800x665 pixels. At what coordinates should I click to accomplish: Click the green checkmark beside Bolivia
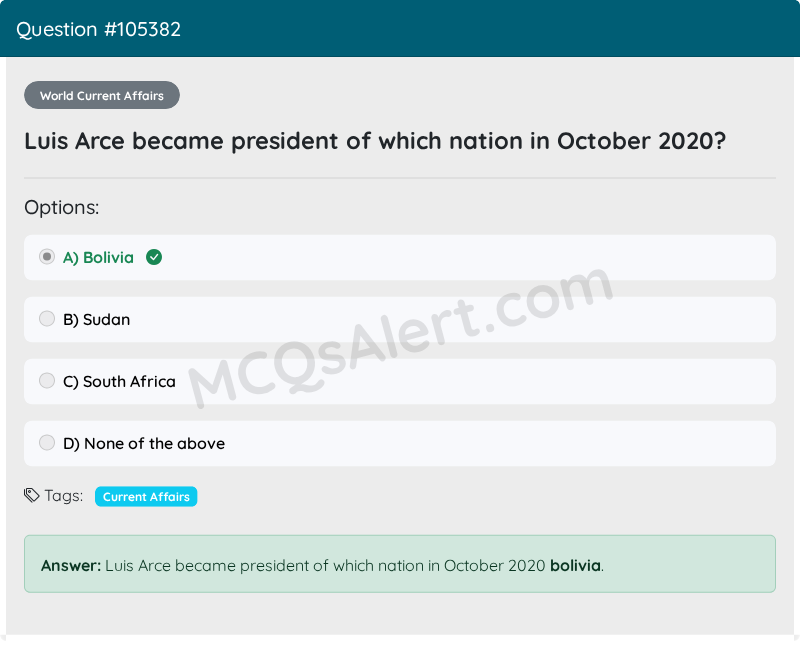pos(153,257)
